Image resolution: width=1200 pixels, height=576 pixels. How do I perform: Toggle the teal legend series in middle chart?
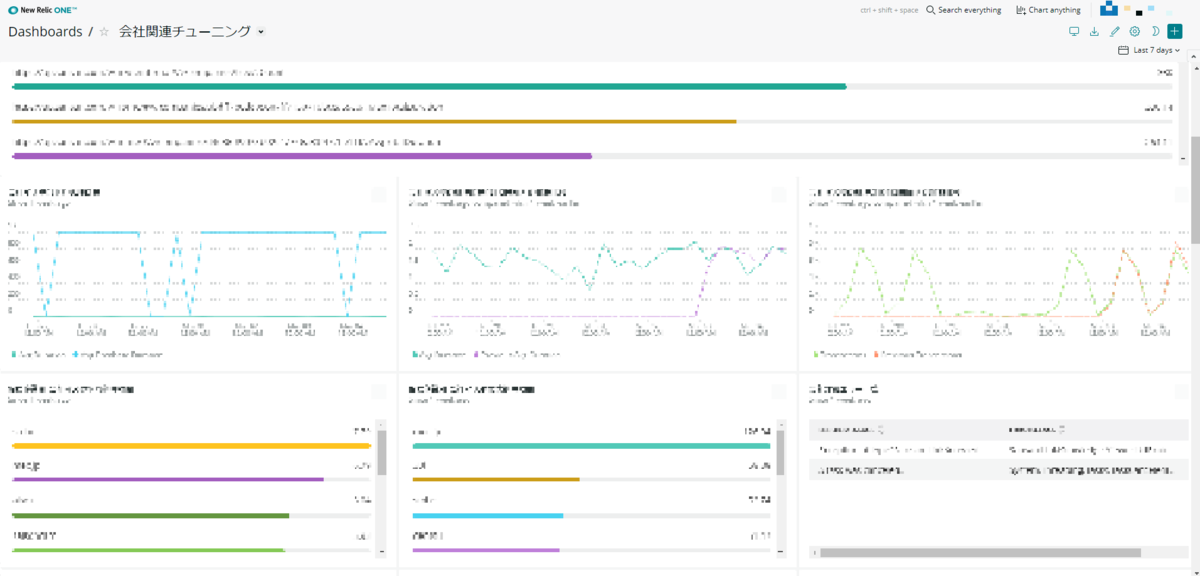[439, 354]
